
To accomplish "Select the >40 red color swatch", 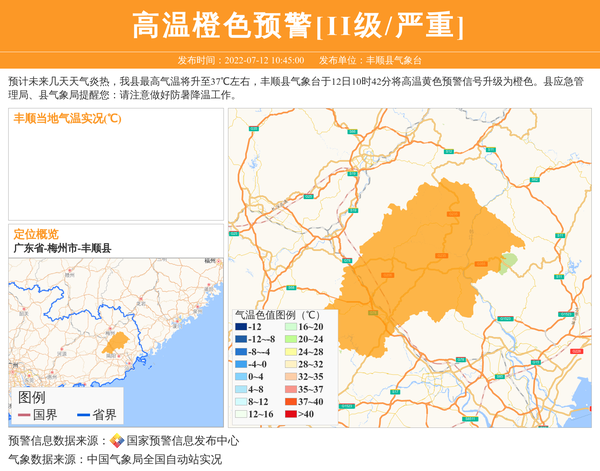I will click(287, 414).
